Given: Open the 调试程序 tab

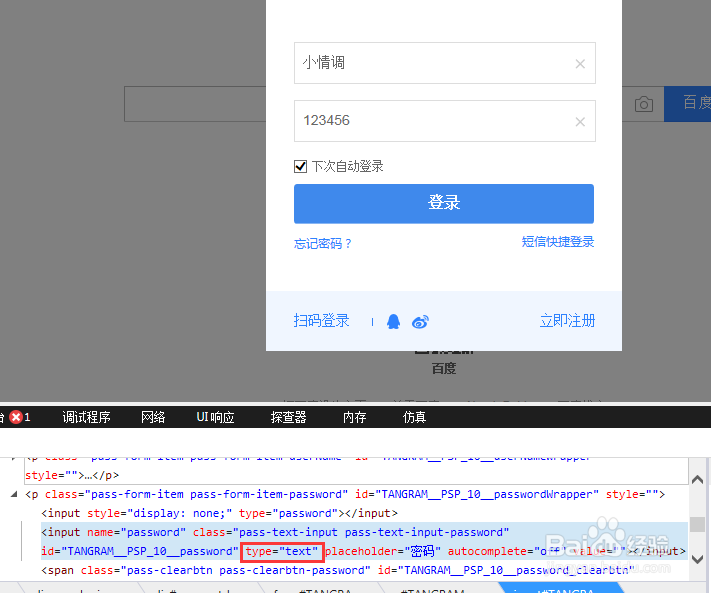Looking at the screenshot, I should click(86, 417).
